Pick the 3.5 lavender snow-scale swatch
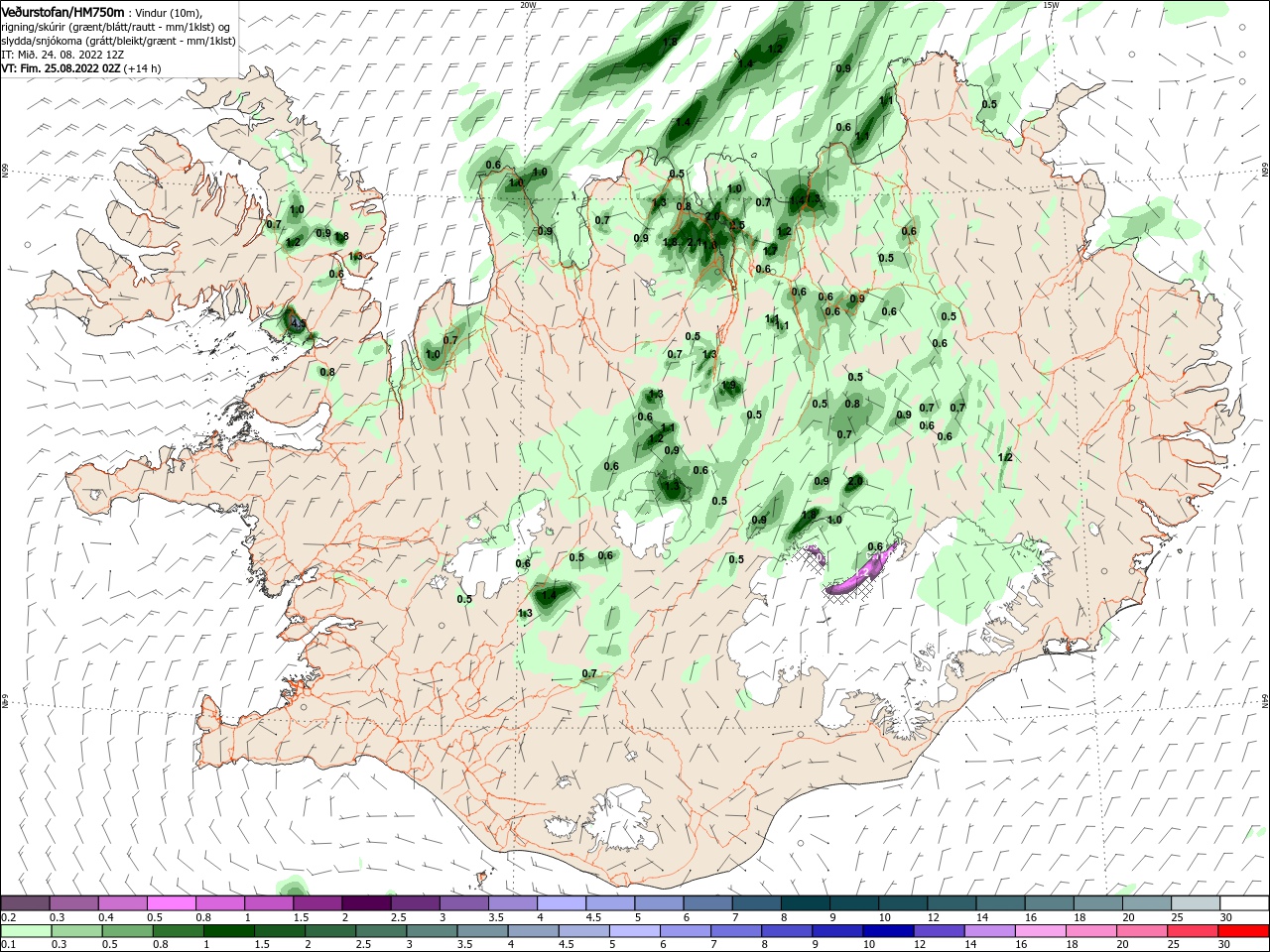The image size is (1270, 952). pos(513,902)
